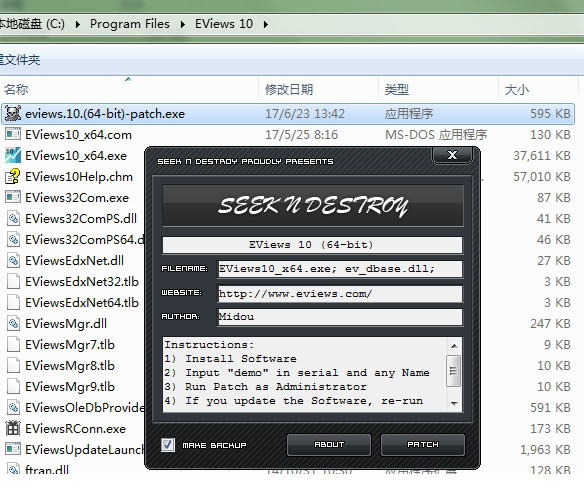Sort files by 名称 column header

coord(129,90)
